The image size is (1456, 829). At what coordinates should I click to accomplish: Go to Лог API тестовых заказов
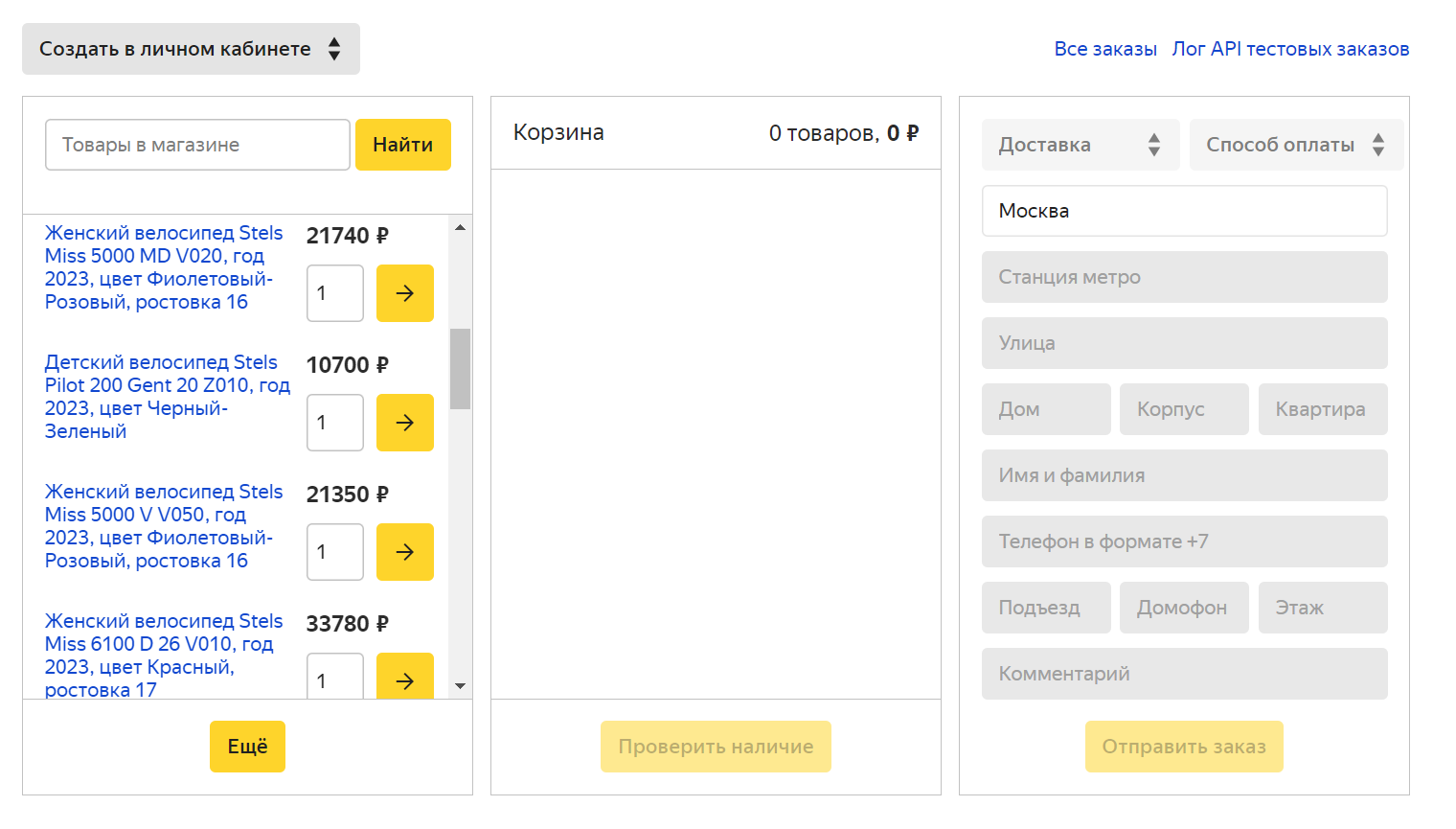click(x=1289, y=49)
